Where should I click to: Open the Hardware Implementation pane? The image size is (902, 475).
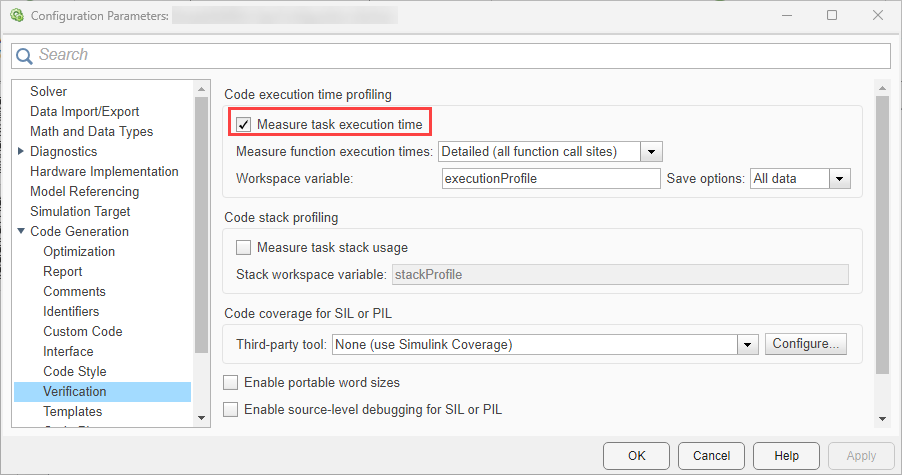click(104, 171)
